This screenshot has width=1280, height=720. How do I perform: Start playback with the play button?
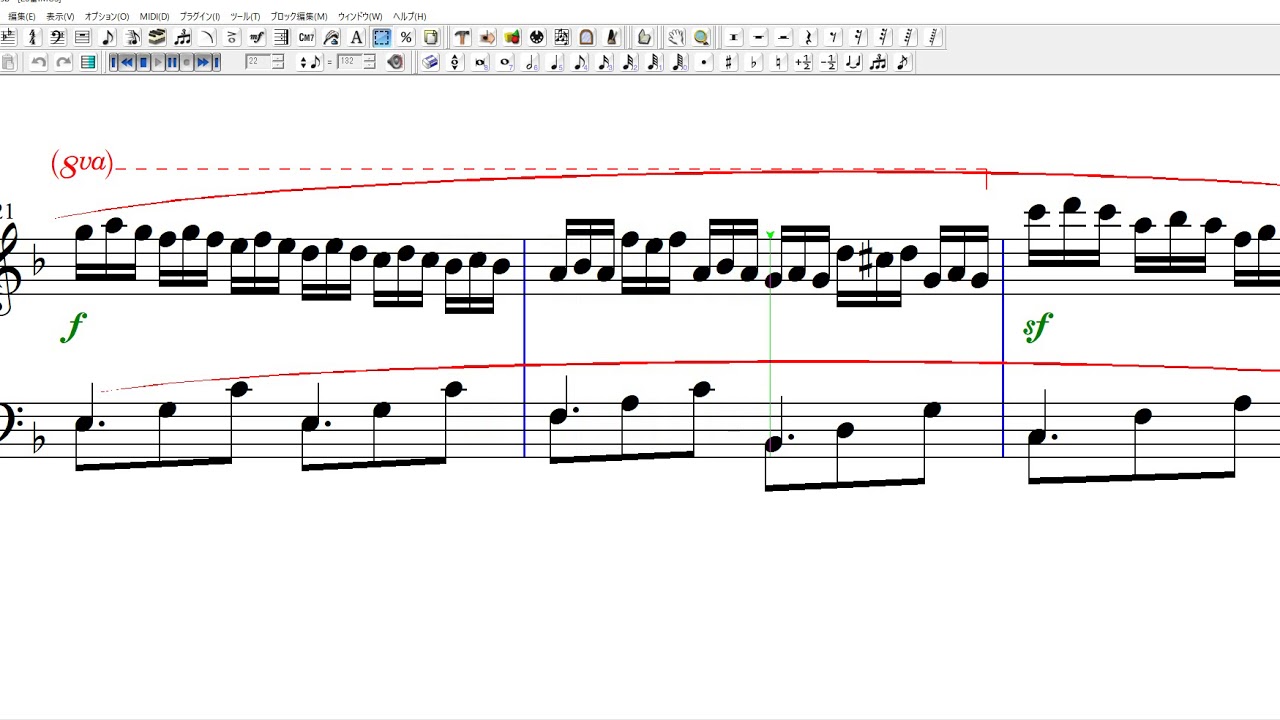[x=157, y=62]
